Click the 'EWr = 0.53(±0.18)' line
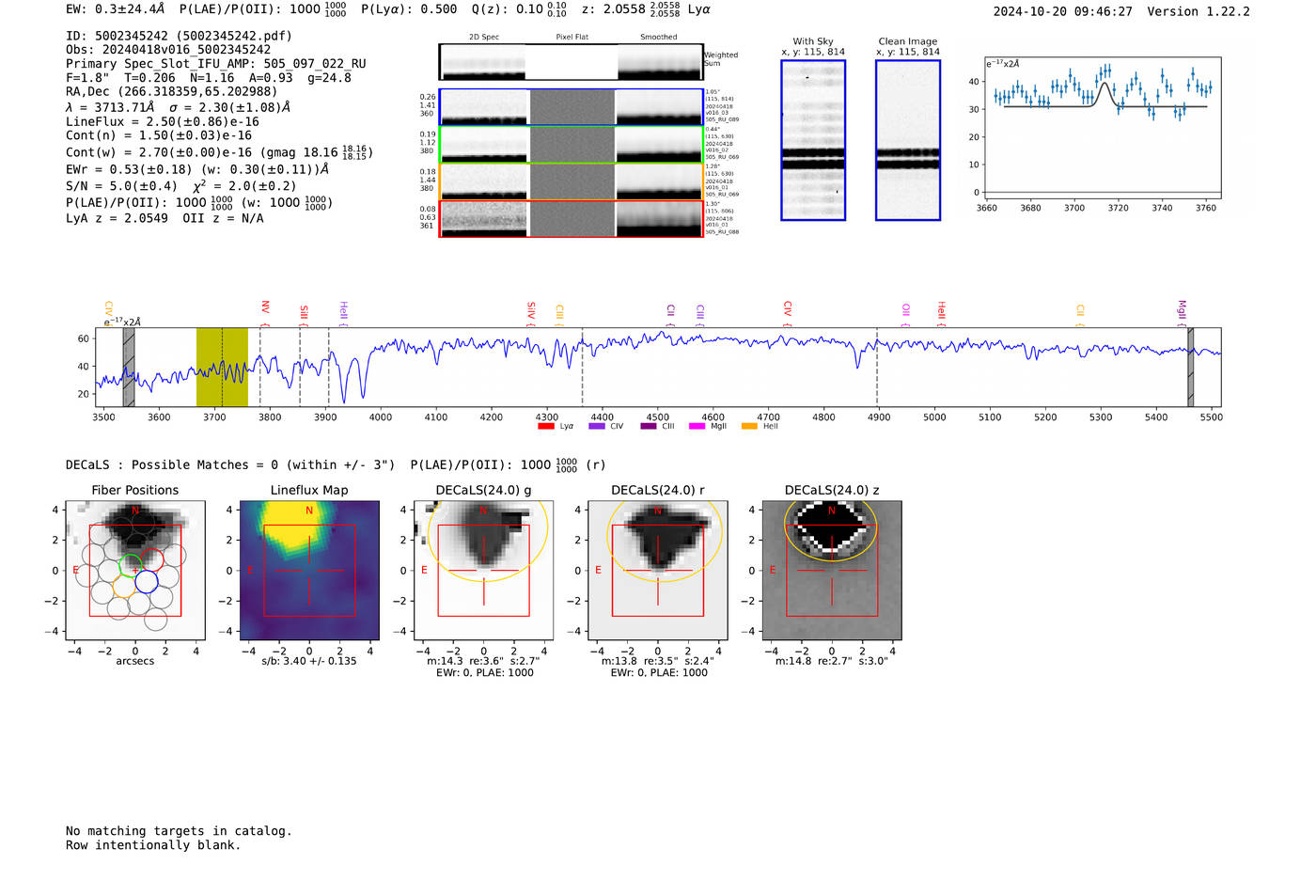 tap(197, 169)
